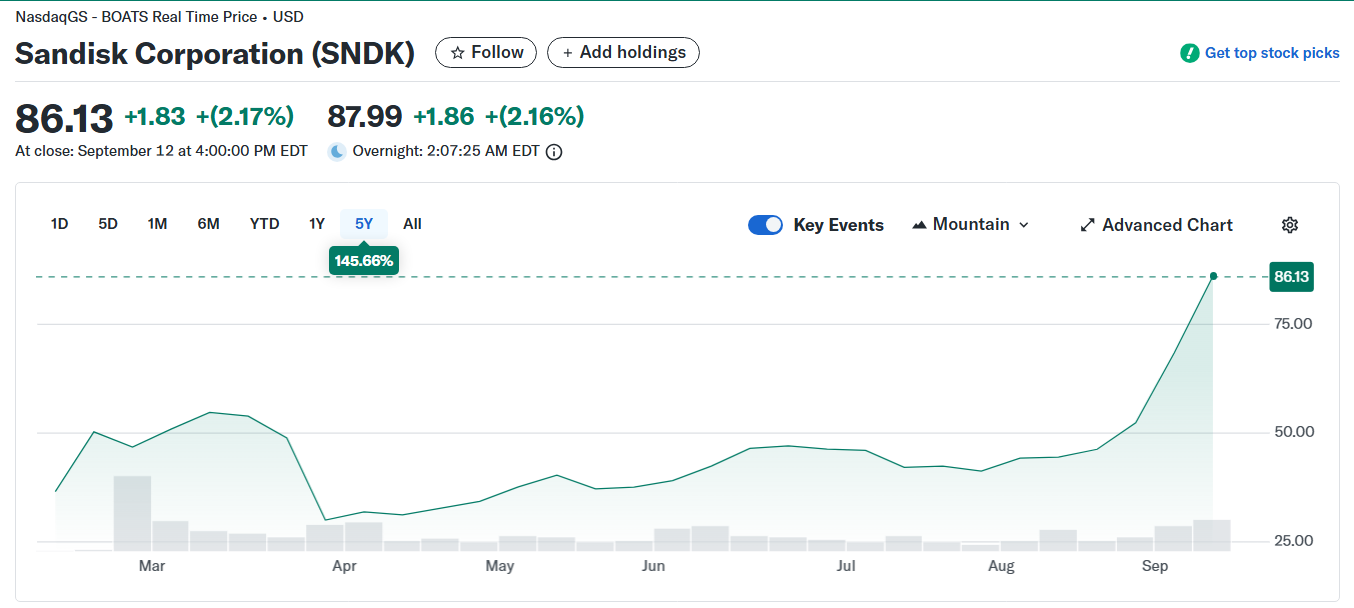The image size is (1354, 608).
Task: Select the All time range
Action: point(412,224)
